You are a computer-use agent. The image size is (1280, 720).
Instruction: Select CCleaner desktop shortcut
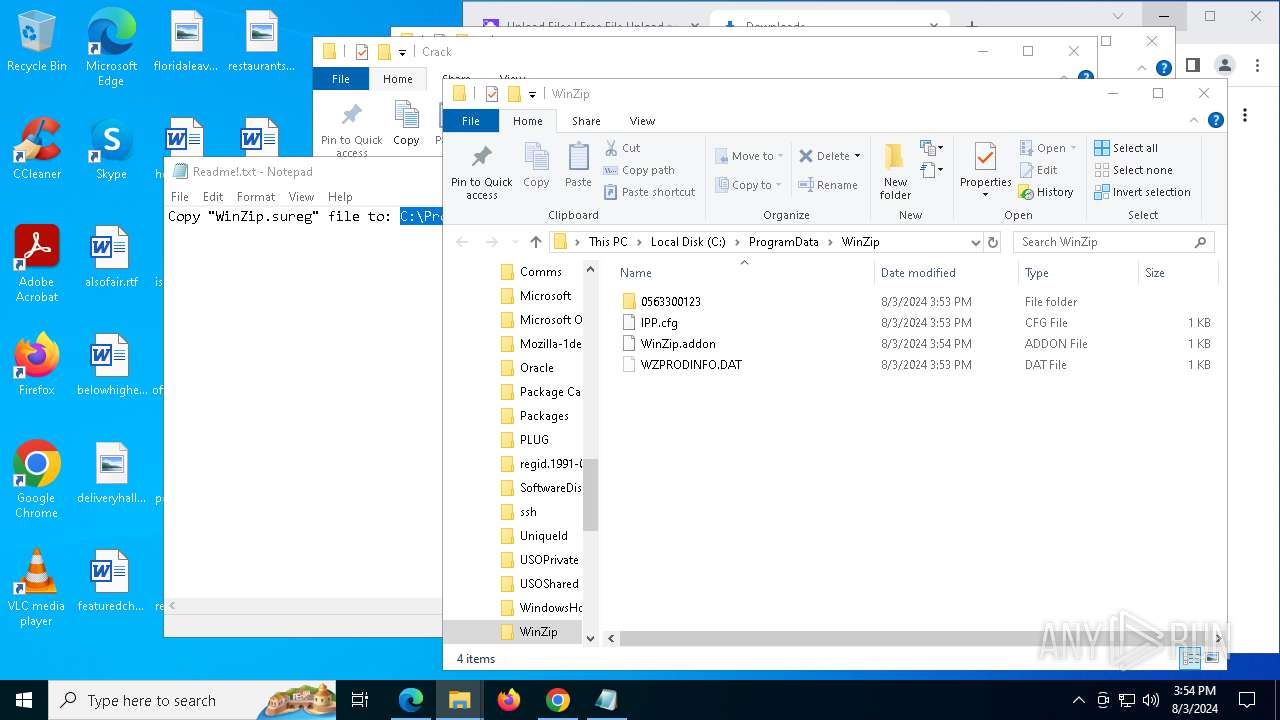pos(37,149)
